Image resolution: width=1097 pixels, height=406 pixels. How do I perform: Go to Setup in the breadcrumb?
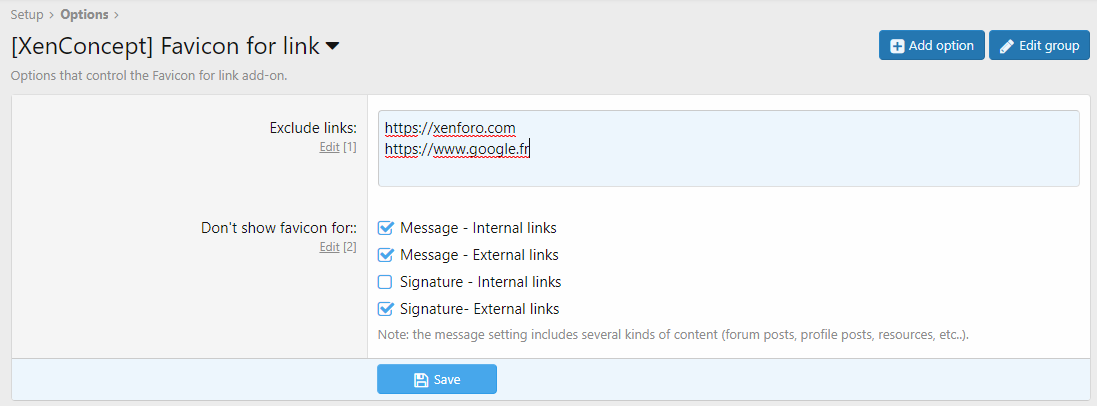pos(27,14)
